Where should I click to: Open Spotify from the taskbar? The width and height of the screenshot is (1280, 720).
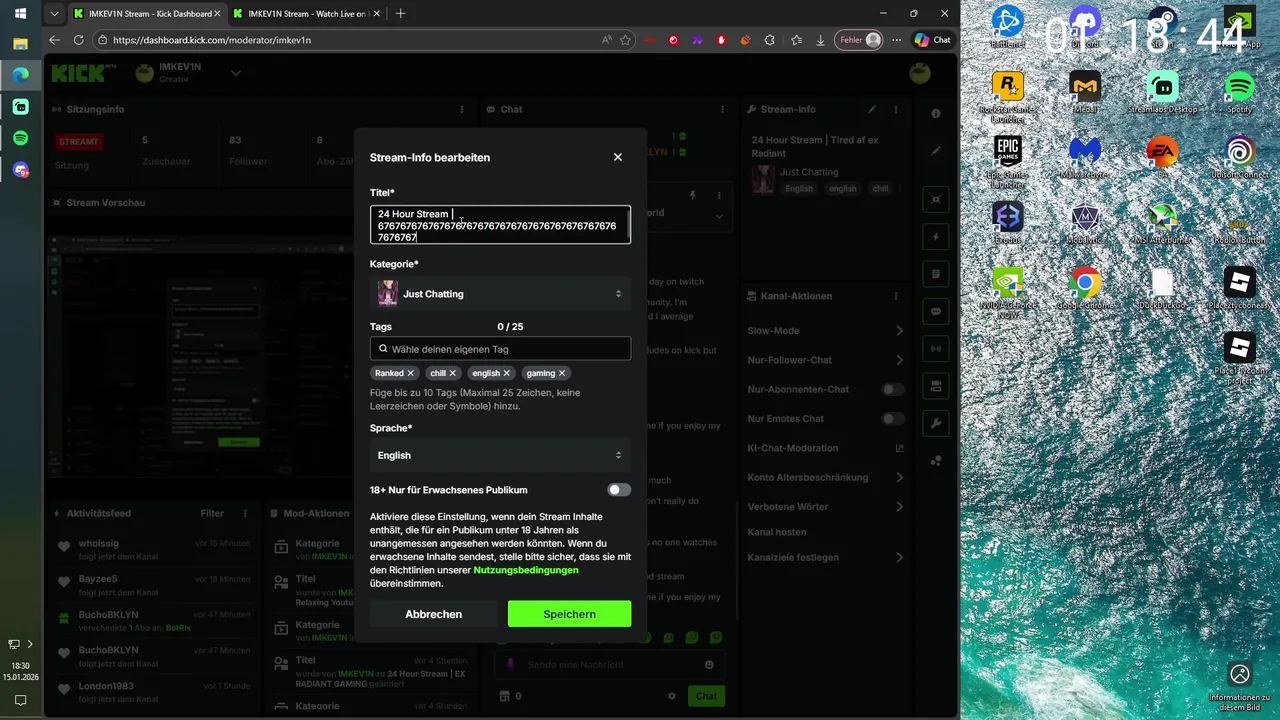(20, 138)
